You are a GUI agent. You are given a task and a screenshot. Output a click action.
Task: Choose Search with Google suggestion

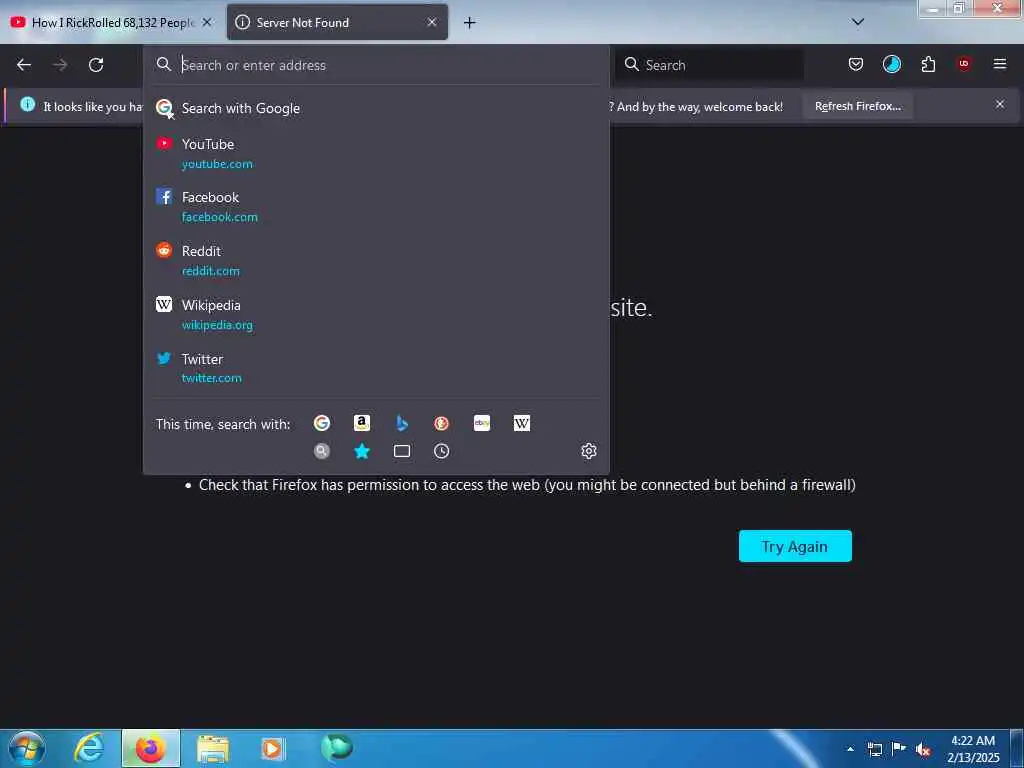point(376,108)
